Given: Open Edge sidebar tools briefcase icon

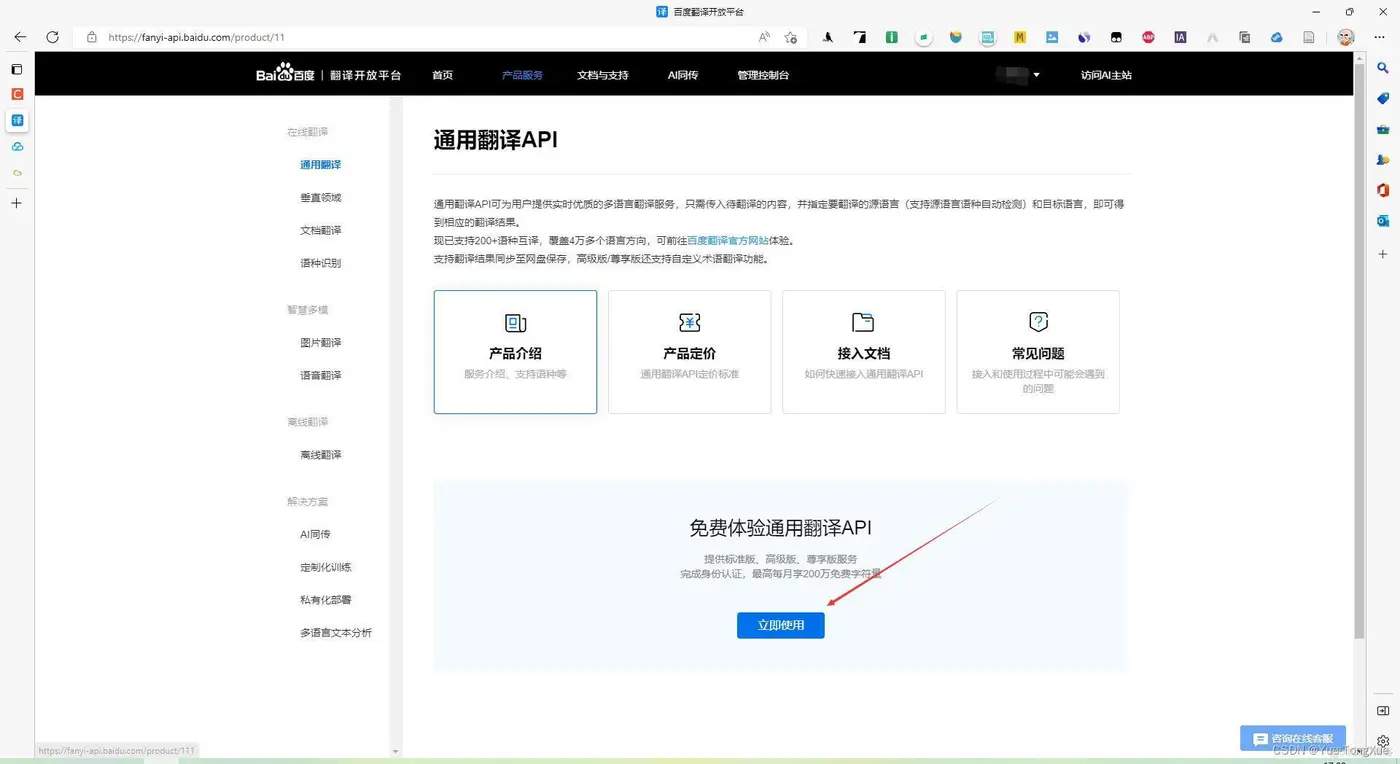Looking at the screenshot, I should pyautogui.click(x=1383, y=129).
